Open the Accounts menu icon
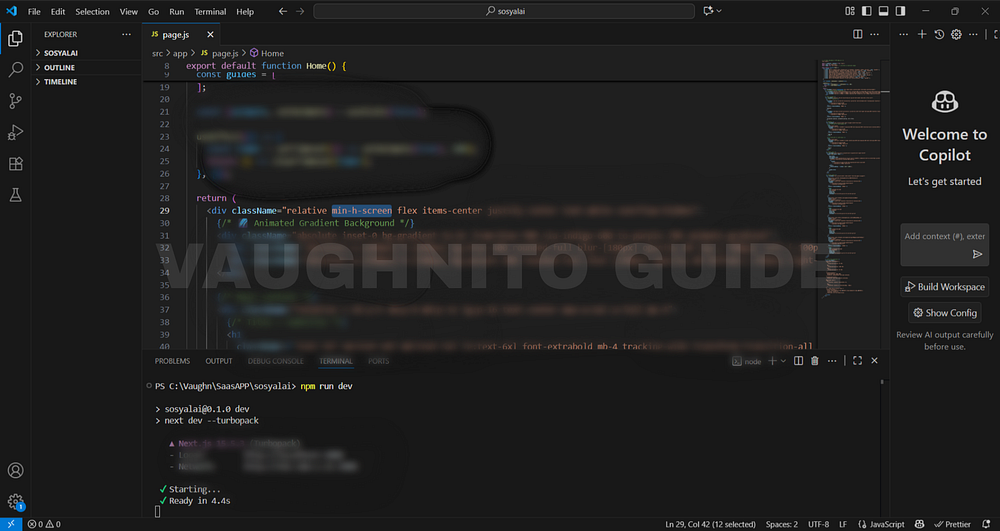 point(15,470)
